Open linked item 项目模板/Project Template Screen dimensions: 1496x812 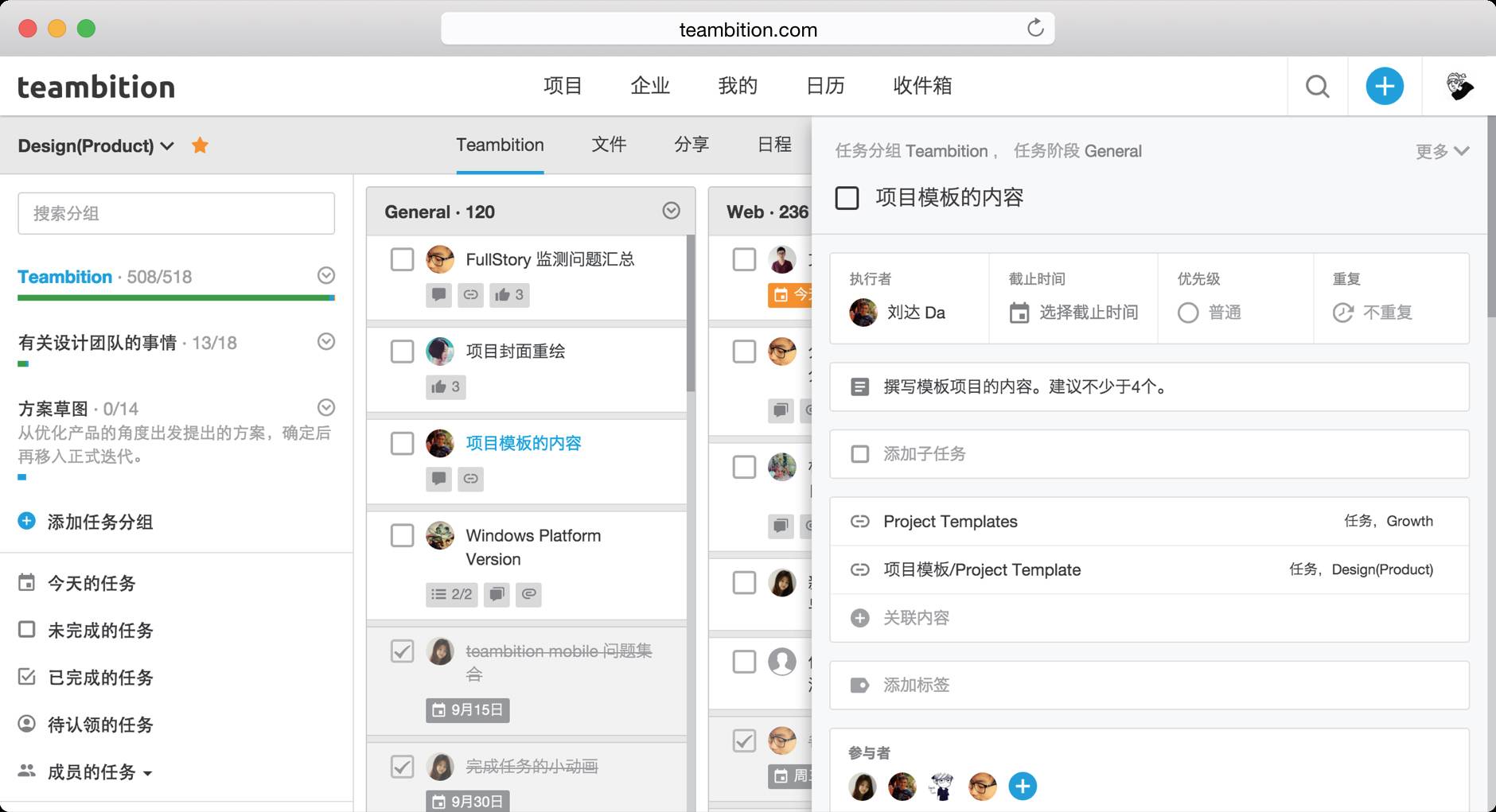pyautogui.click(x=1149, y=569)
